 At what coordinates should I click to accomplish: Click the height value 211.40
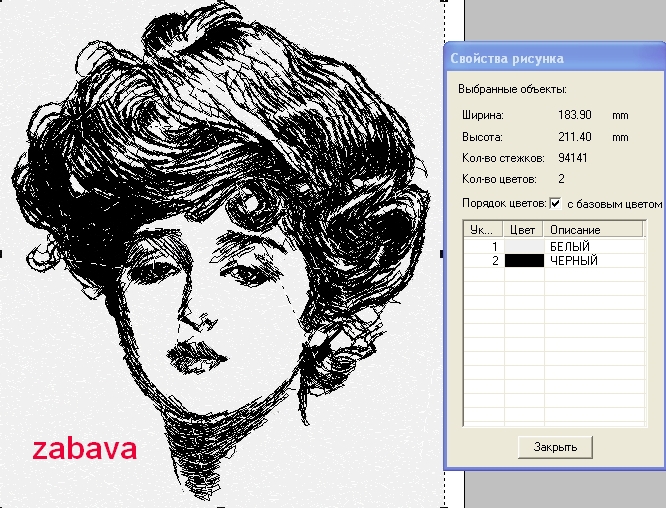[x=575, y=137]
